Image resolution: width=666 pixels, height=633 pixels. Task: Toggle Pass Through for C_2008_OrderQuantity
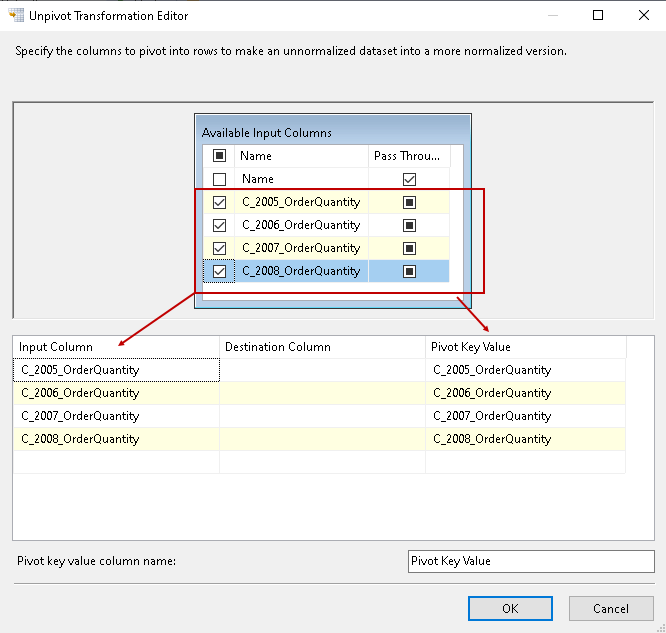409,271
